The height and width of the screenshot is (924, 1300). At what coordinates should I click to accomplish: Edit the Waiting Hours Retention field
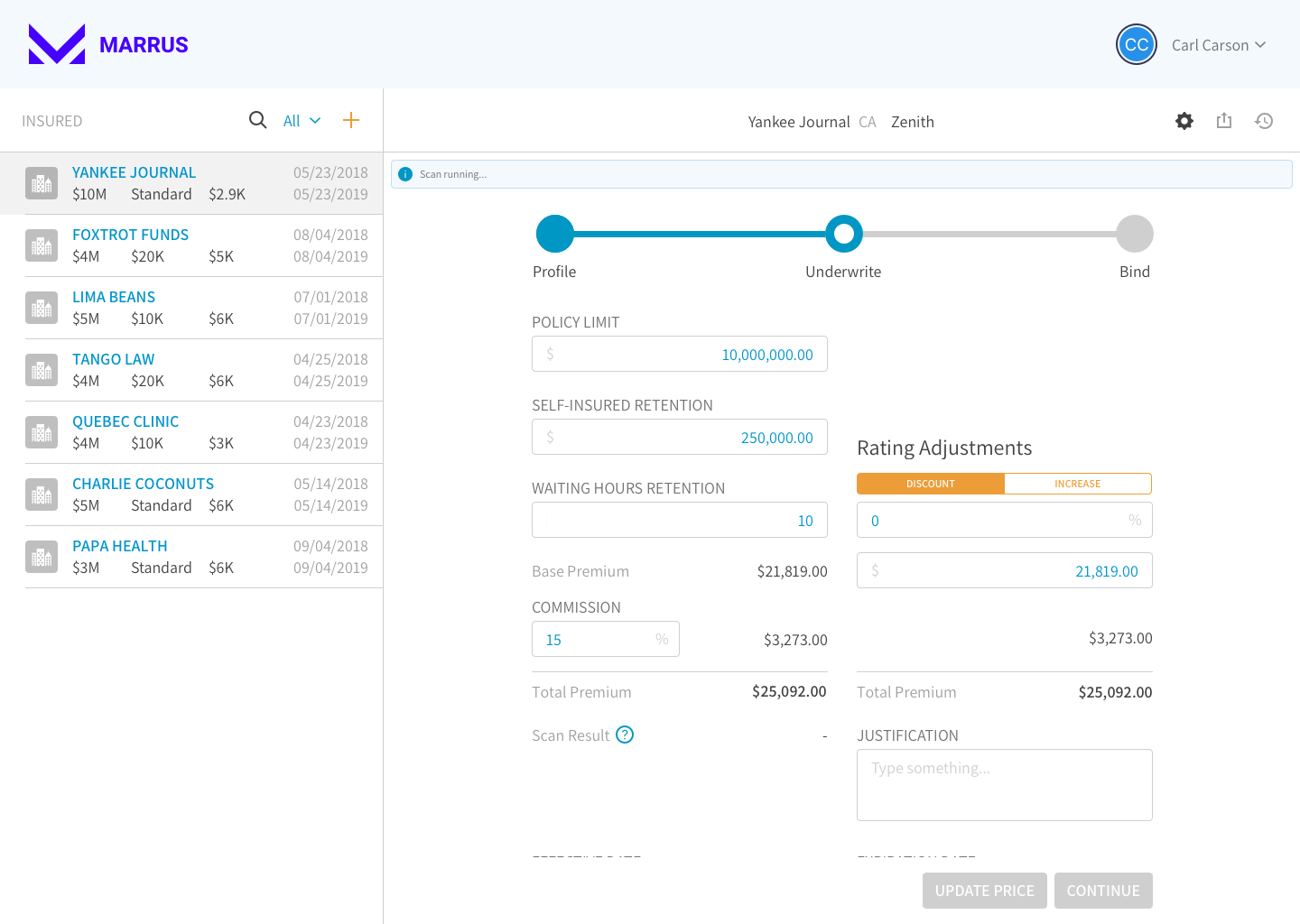point(680,520)
